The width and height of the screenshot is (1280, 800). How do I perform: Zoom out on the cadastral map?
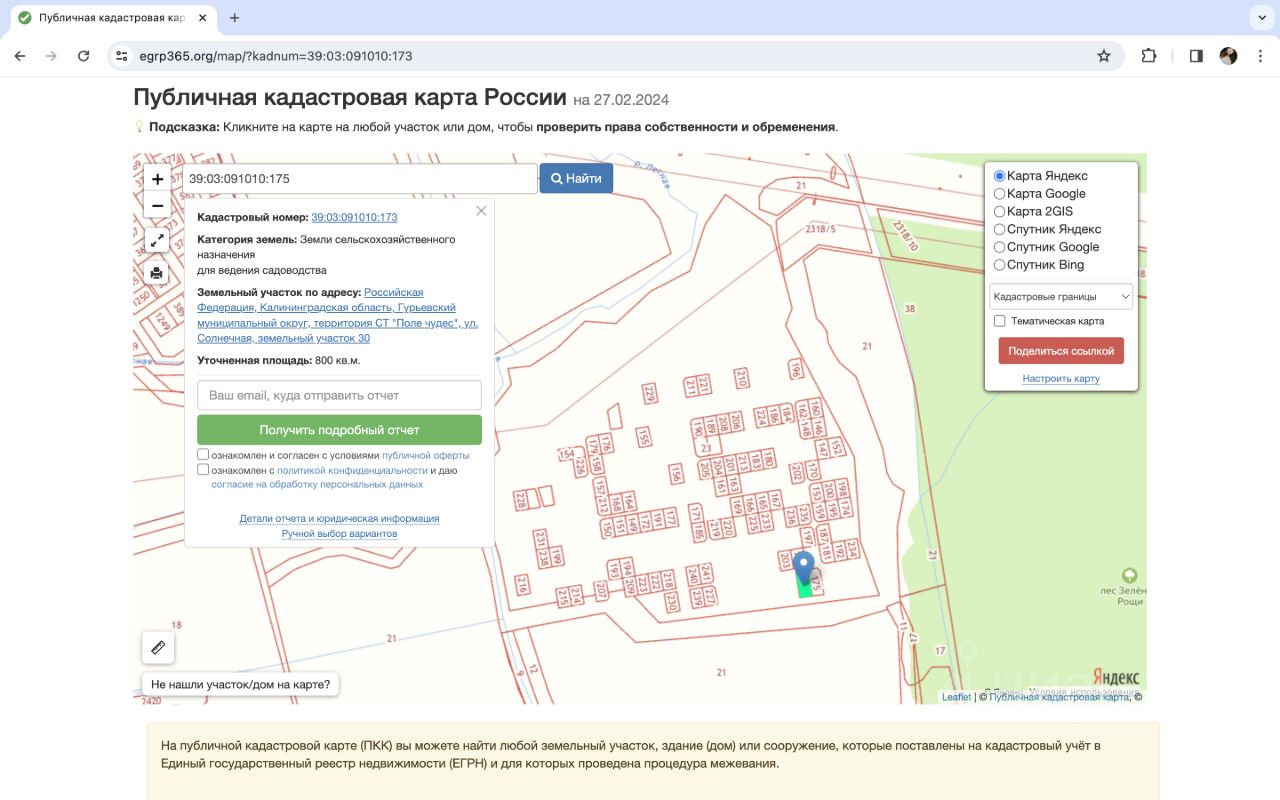click(157, 206)
